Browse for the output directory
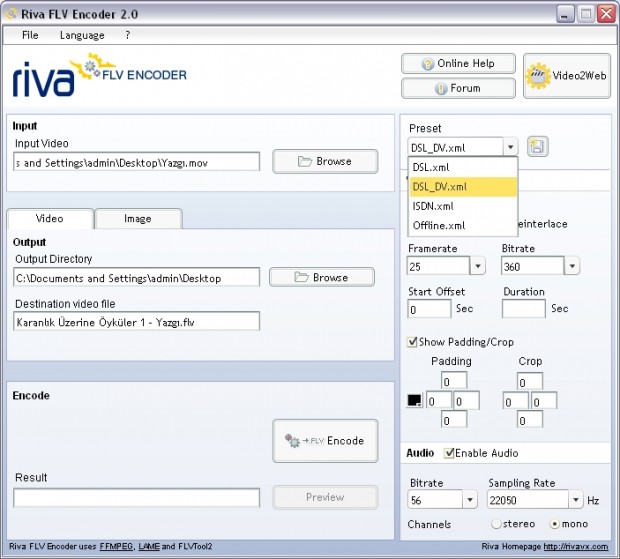620x559 pixels. (x=322, y=277)
